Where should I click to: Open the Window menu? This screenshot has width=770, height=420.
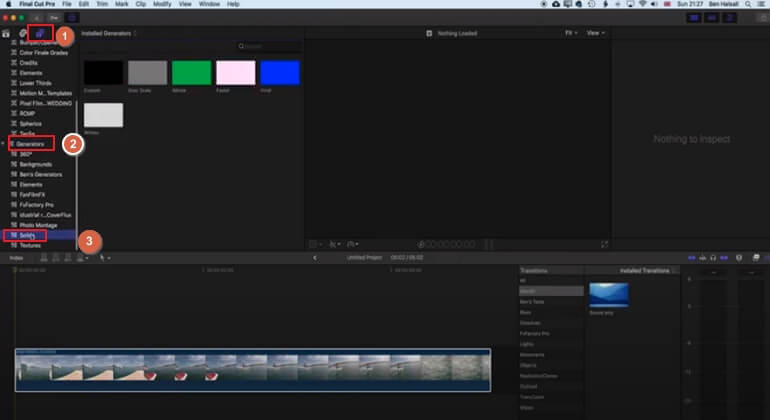point(209,4)
